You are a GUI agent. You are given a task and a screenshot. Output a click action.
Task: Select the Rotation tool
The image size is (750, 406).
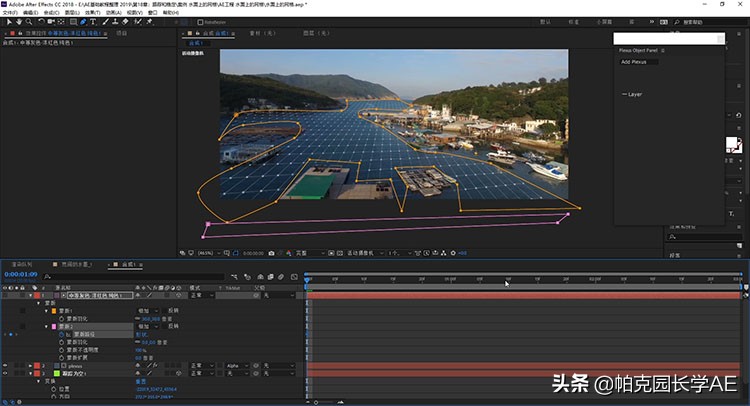(x=39, y=21)
